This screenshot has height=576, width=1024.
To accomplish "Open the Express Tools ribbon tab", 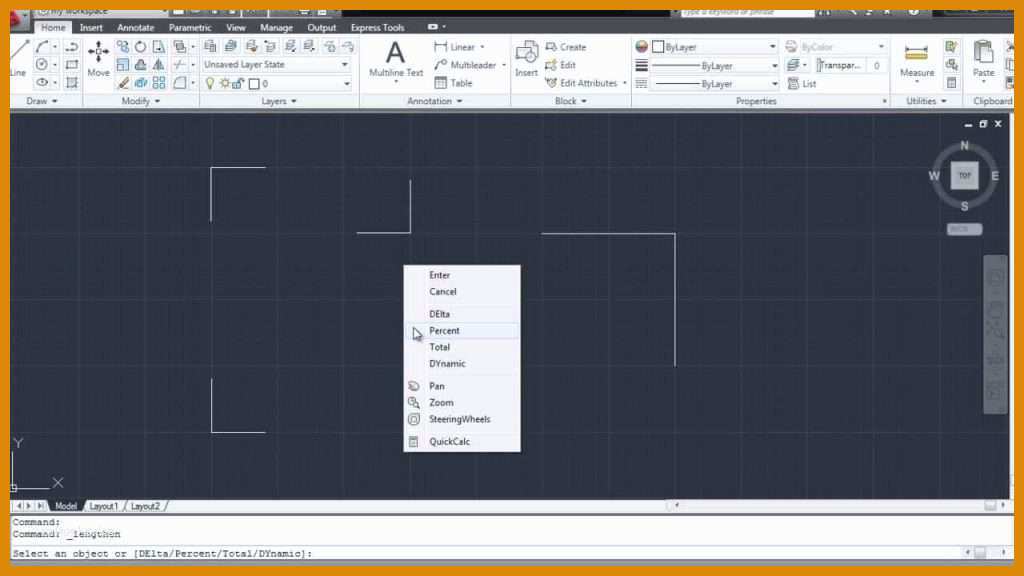I will [377, 27].
